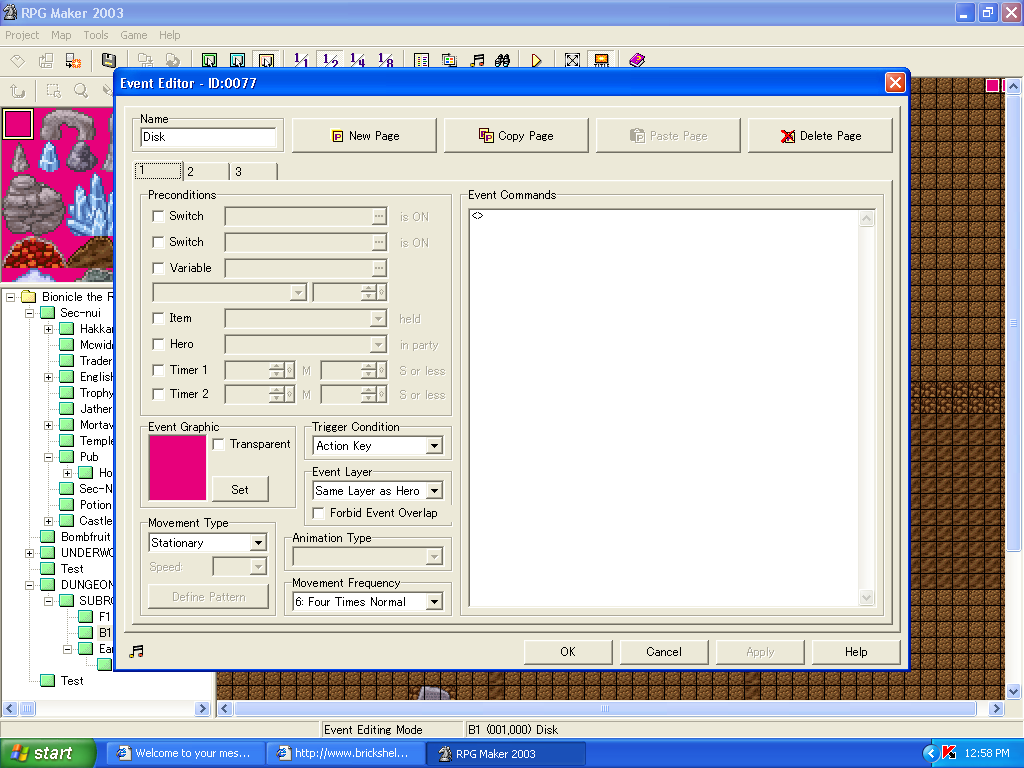Viewport: 1024px width, 768px height.
Task: Open the Database toolbar icon
Action: point(421,61)
